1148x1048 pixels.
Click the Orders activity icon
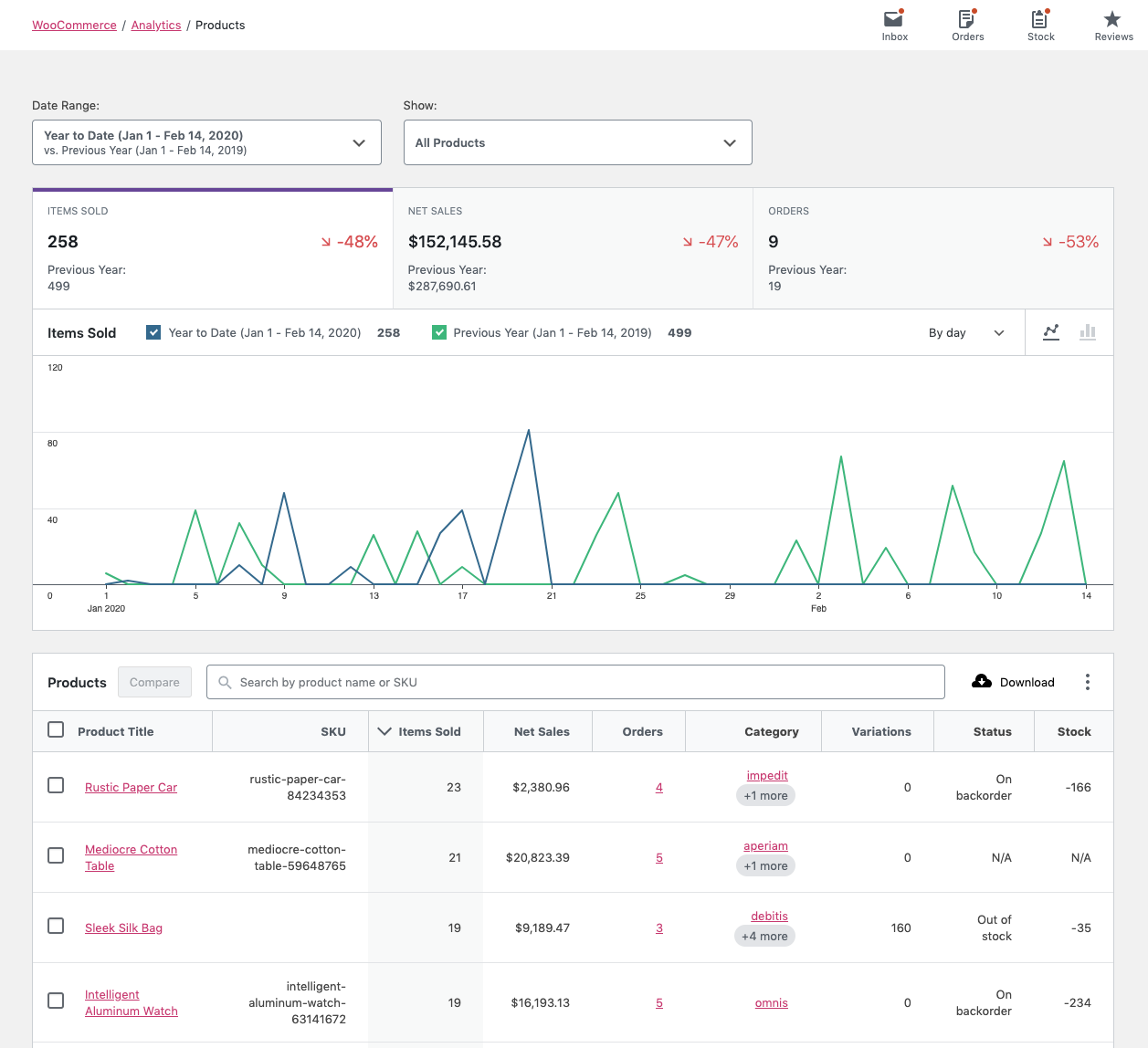pyautogui.click(x=967, y=19)
